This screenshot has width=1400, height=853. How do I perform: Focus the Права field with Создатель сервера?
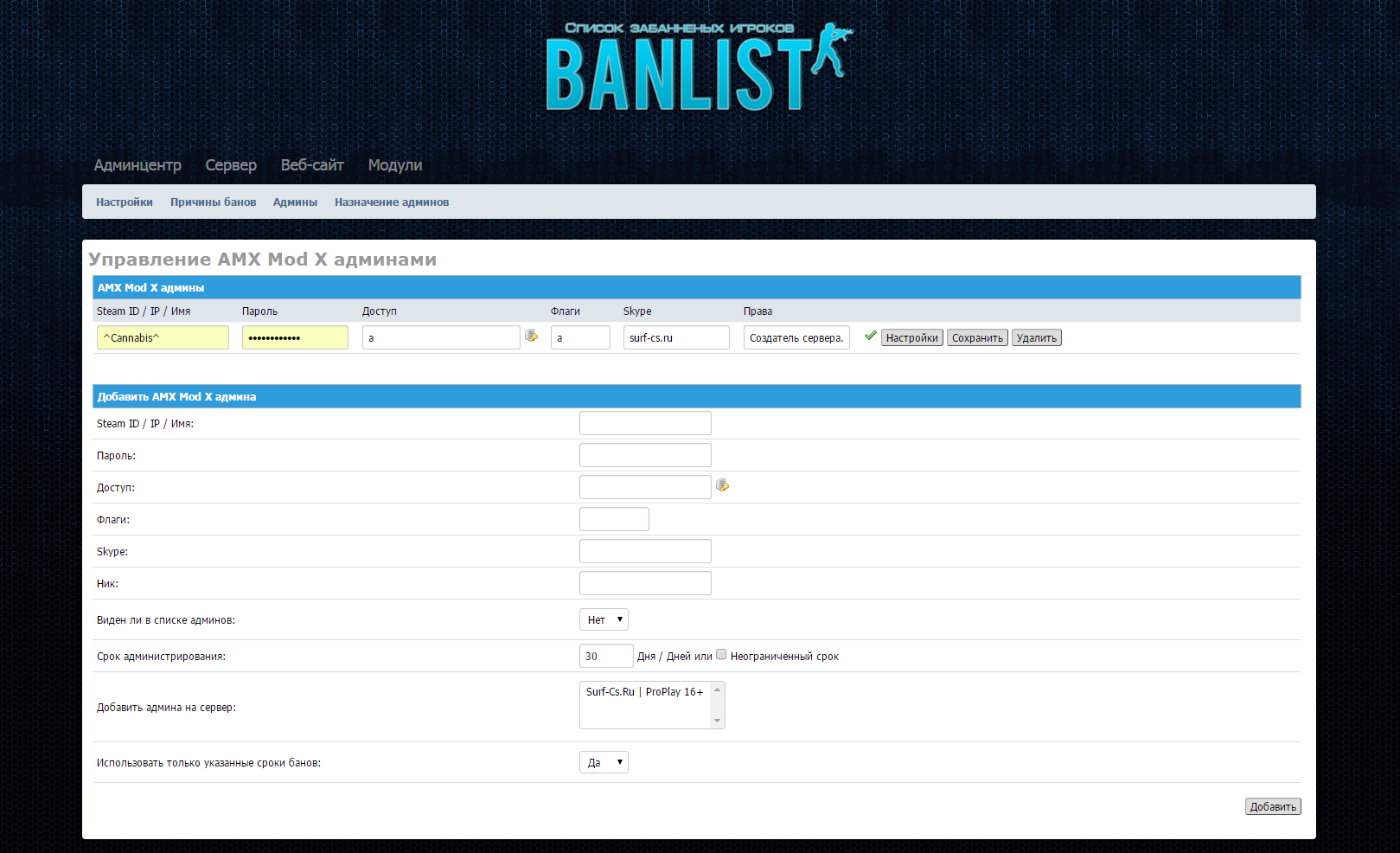[x=796, y=337]
